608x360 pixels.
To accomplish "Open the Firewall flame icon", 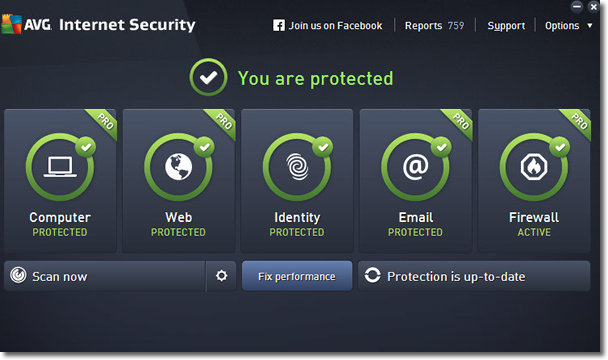I will [534, 167].
